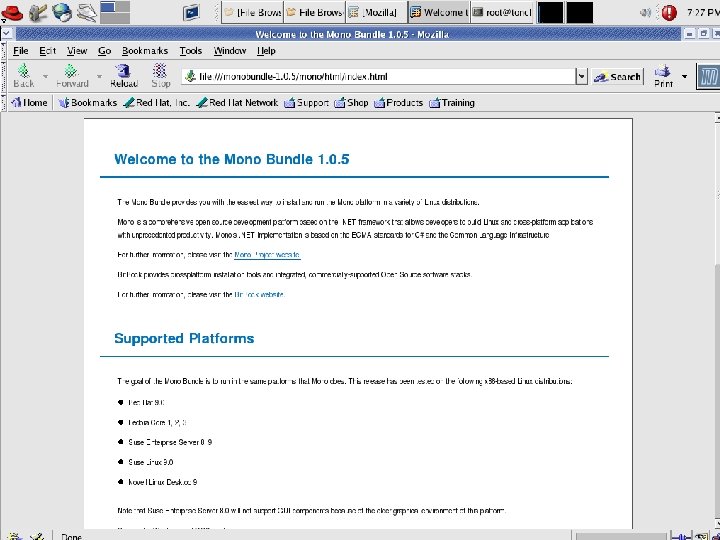This screenshot has width=720, height=540.
Task: Open the window menu icon in the Mozilla title bar
Action: pyautogui.click(x=6, y=34)
